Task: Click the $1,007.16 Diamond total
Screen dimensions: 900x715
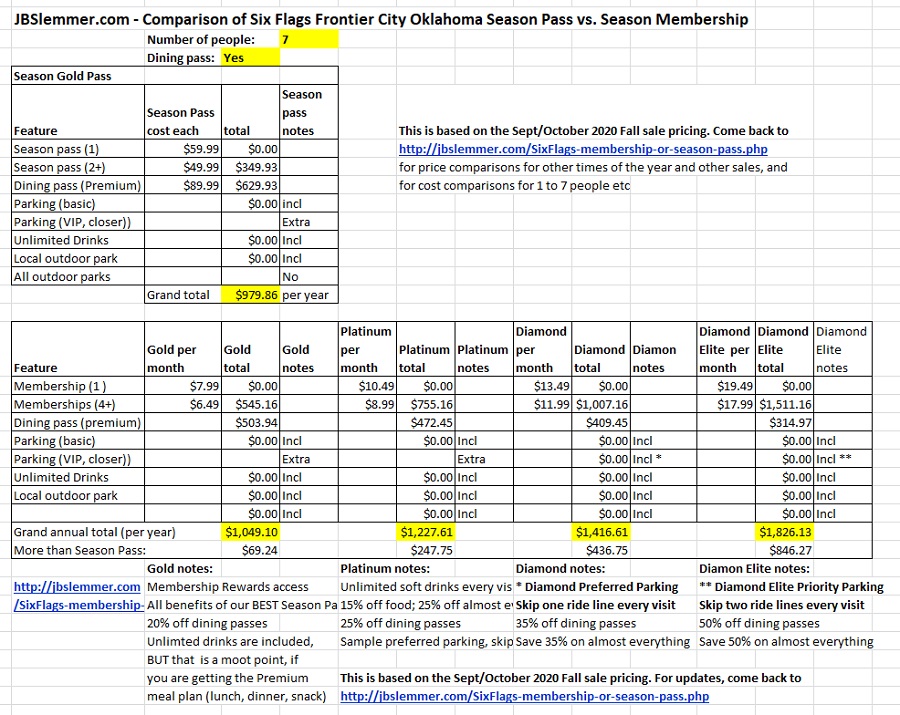Action: (x=602, y=405)
